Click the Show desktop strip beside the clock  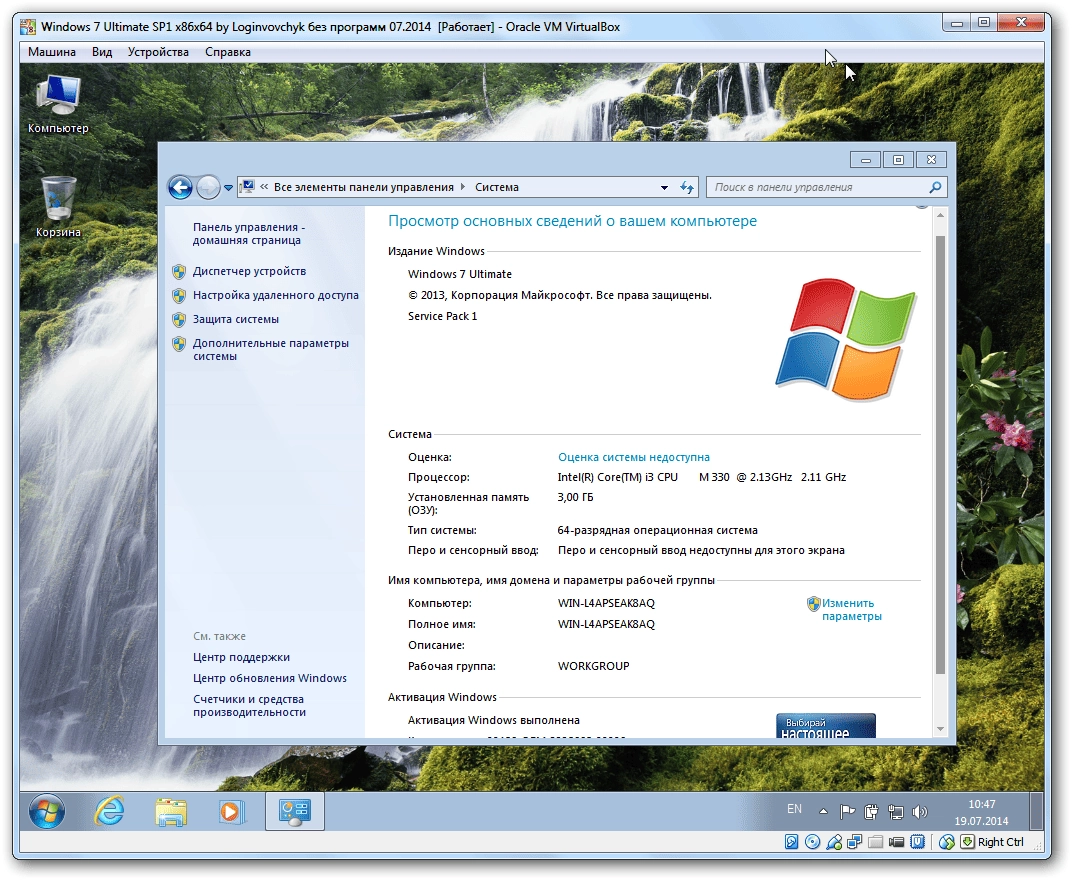point(1036,812)
